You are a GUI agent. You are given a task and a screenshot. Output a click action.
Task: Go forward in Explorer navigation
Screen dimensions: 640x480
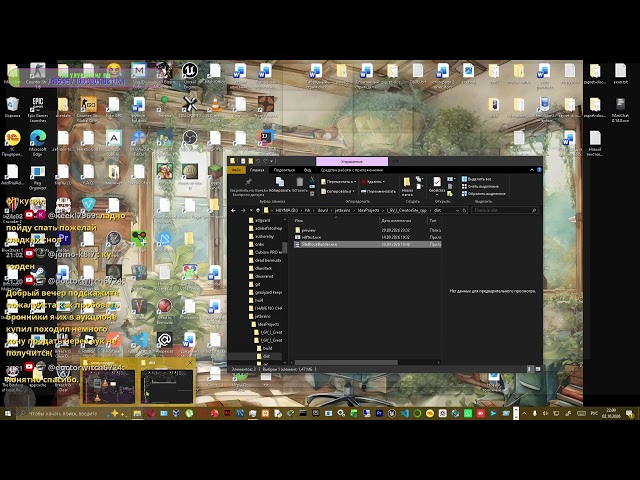tap(243, 211)
